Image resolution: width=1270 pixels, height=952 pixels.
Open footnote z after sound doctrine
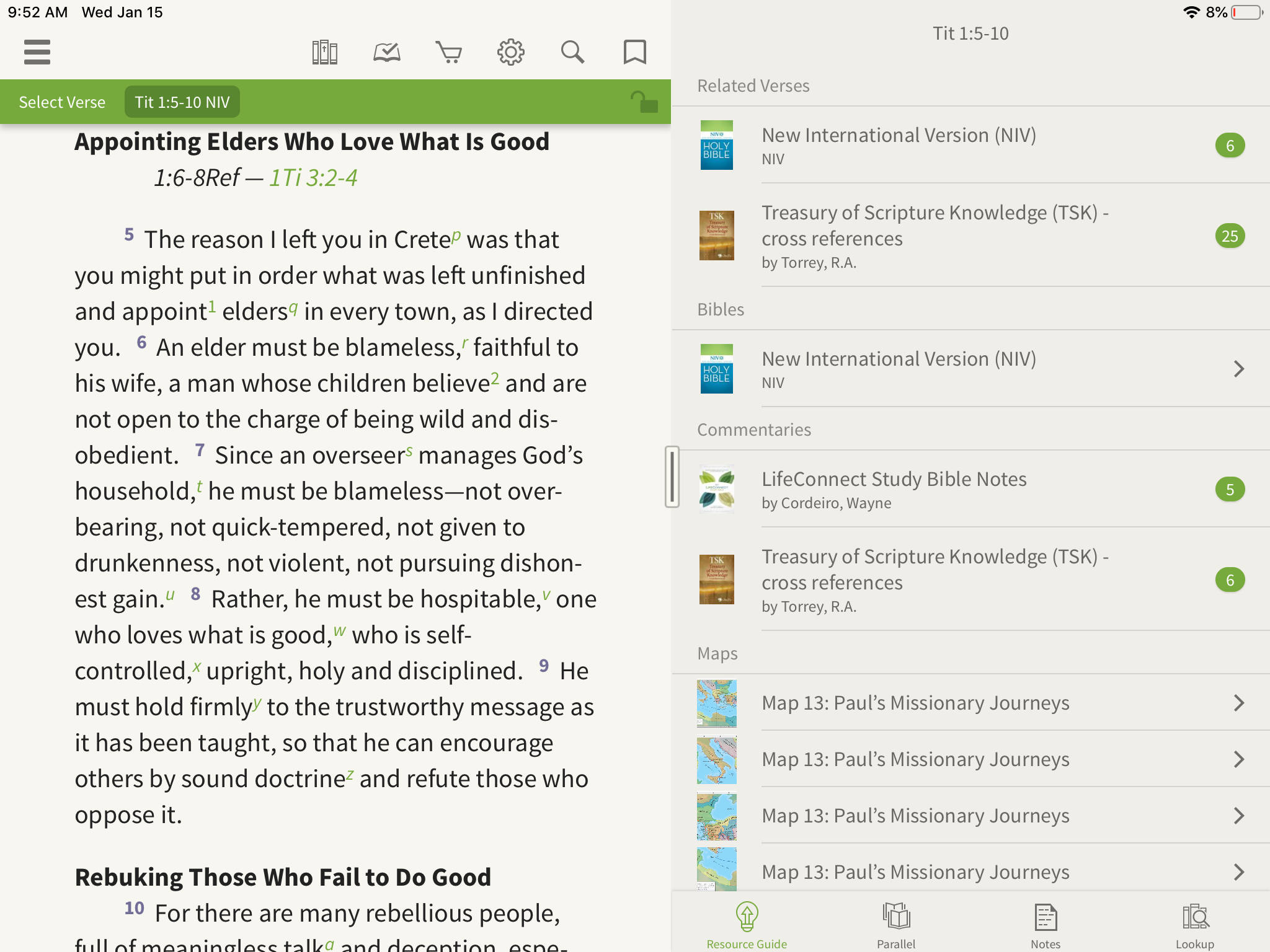pos(350,774)
